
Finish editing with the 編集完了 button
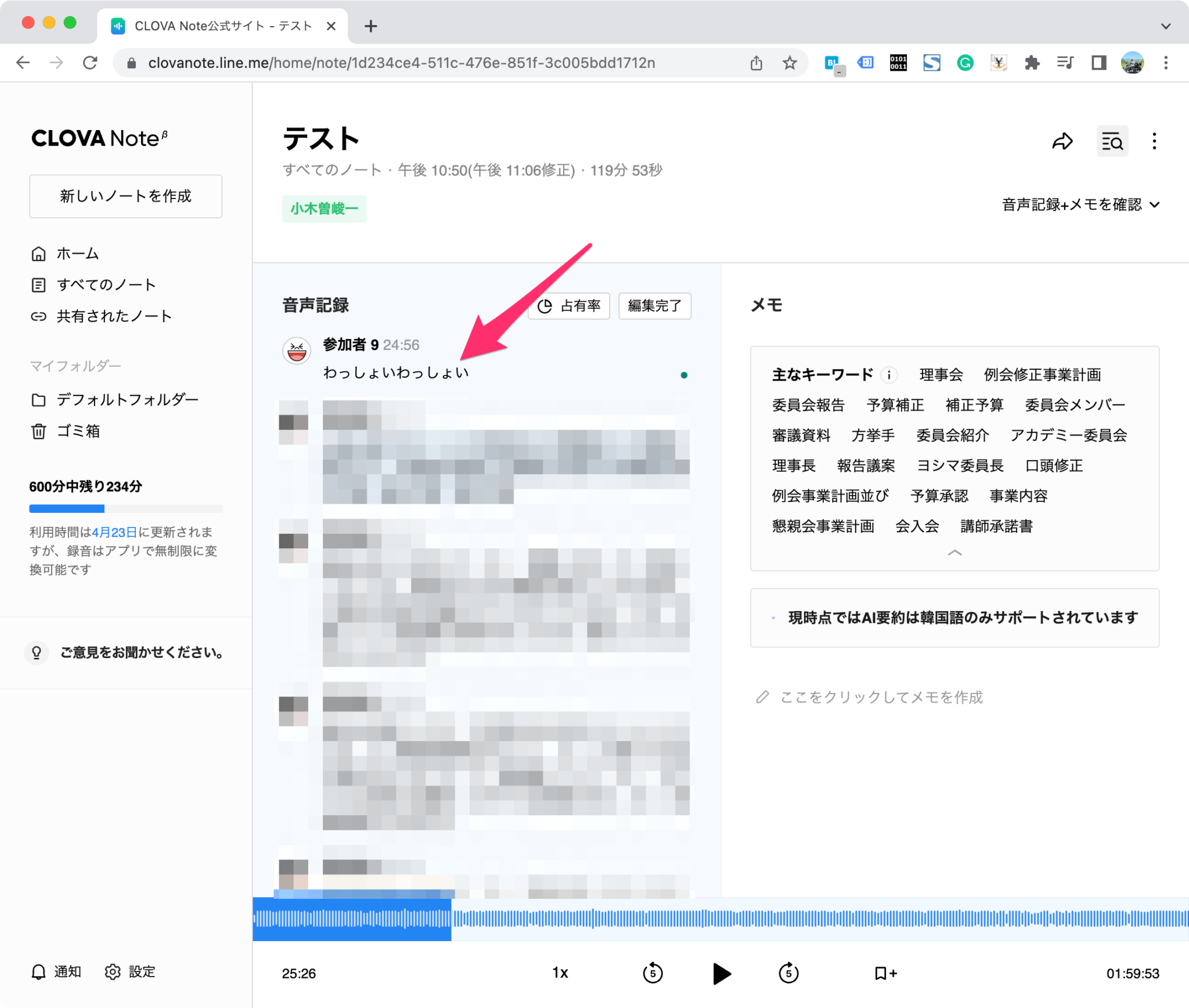click(654, 306)
